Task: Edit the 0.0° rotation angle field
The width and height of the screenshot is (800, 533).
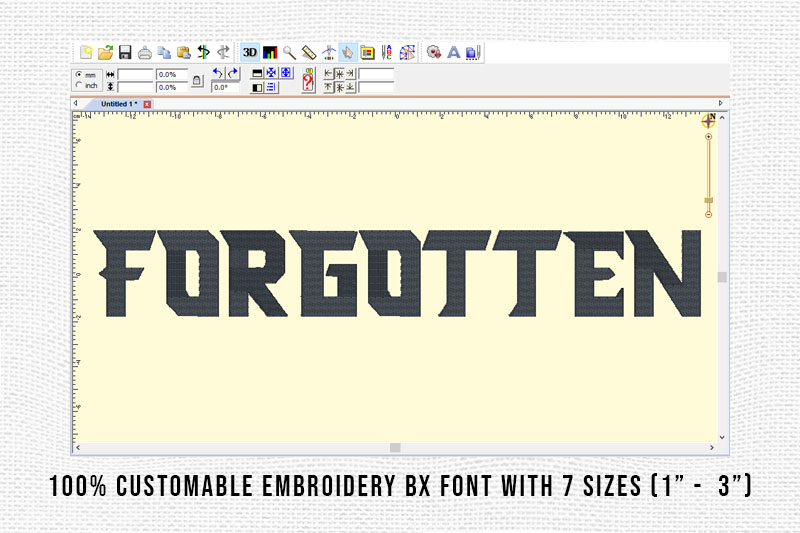Action: click(225, 87)
